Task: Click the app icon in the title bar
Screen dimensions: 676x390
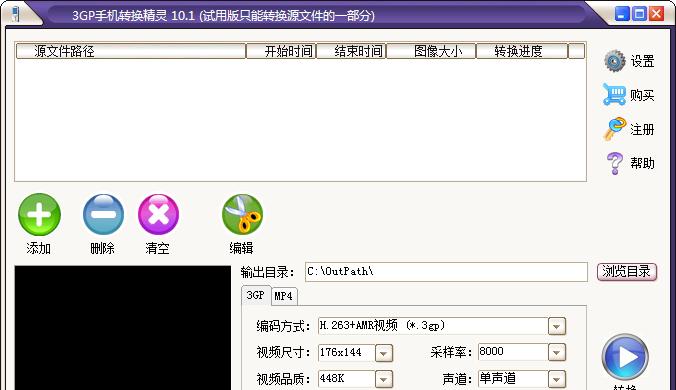Action: (16, 14)
